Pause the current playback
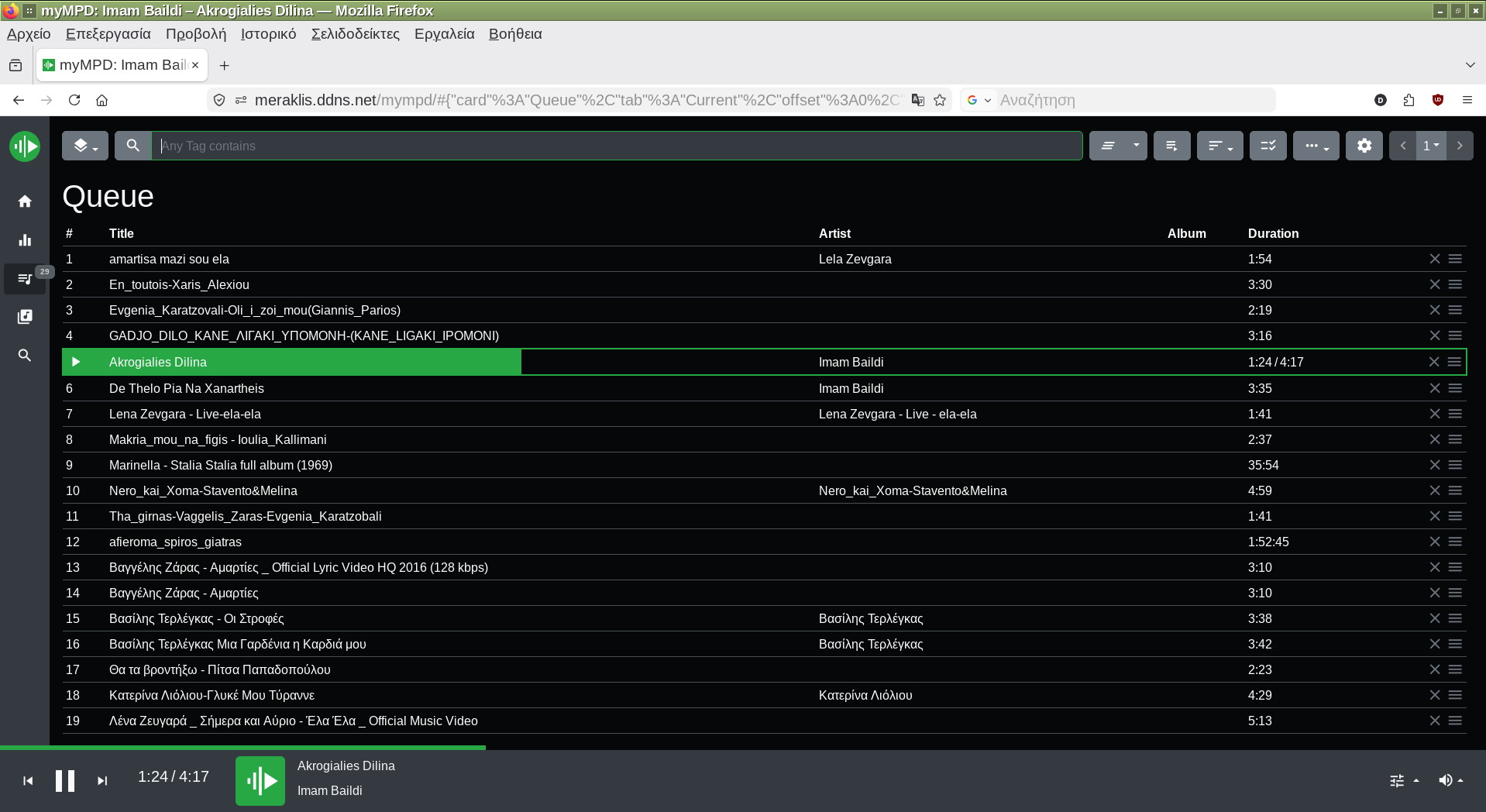 [65, 780]
